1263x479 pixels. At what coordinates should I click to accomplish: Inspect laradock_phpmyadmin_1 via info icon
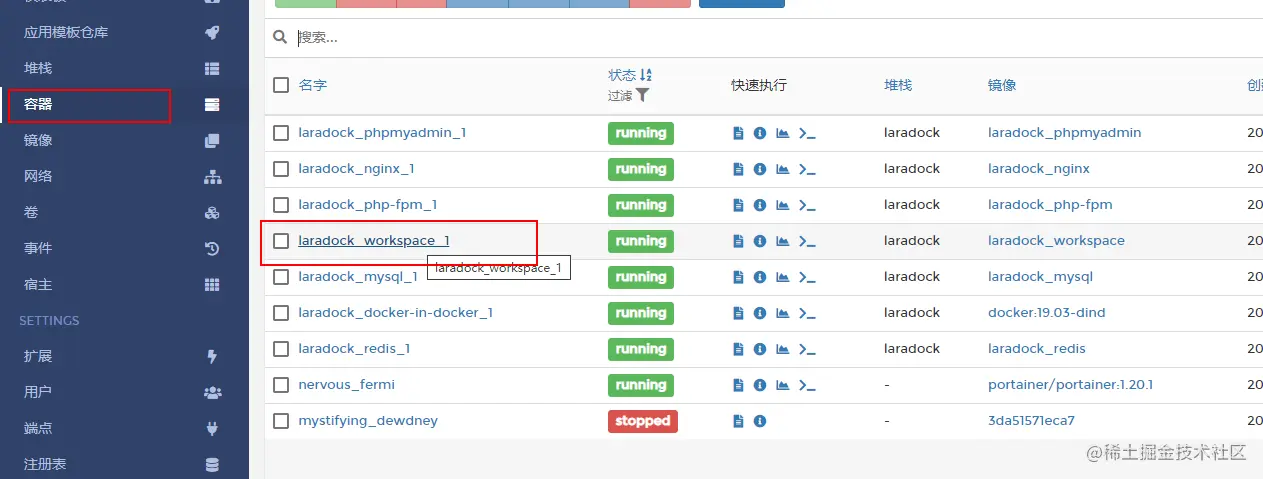(760, 133)
